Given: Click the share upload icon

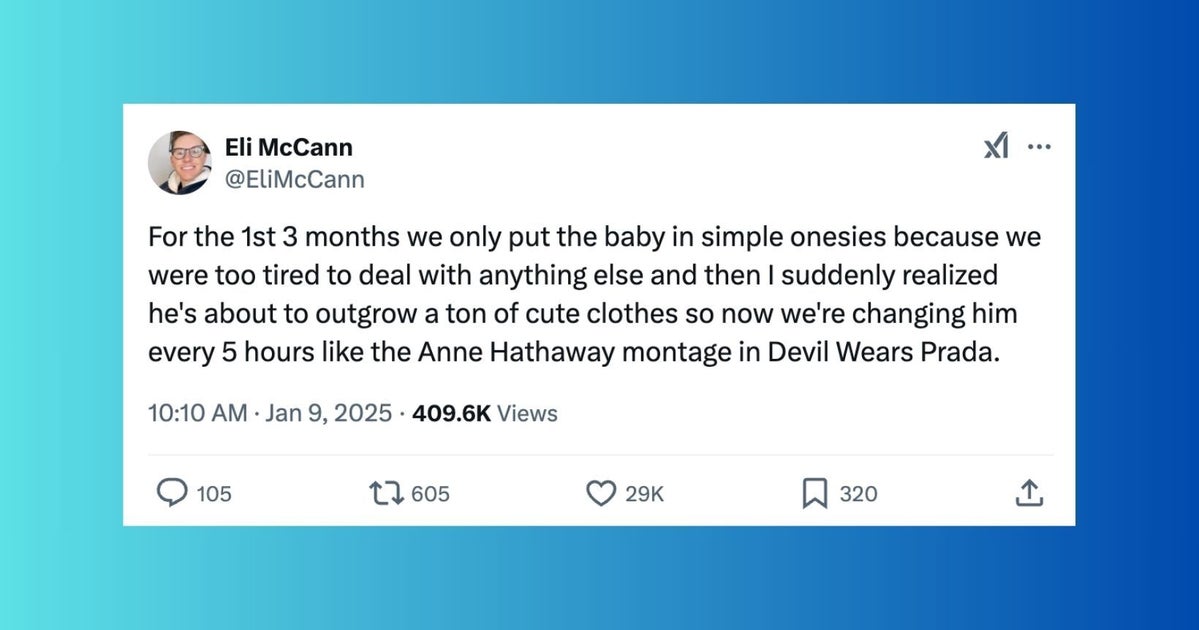Looking at the screenshot, I should point(1030,493).
